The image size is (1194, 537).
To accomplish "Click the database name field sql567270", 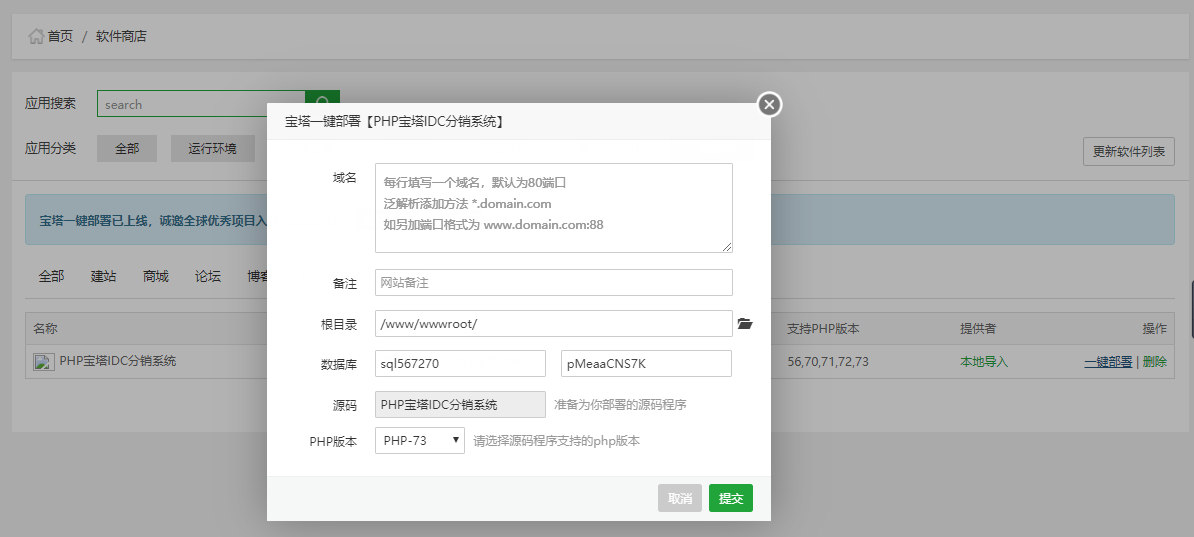I will (x=460, y=364).
